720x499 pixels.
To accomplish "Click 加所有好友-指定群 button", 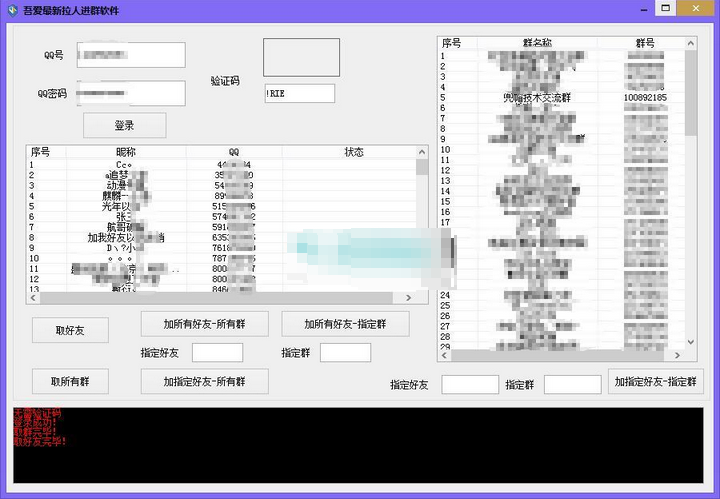I will pos(345,324).
